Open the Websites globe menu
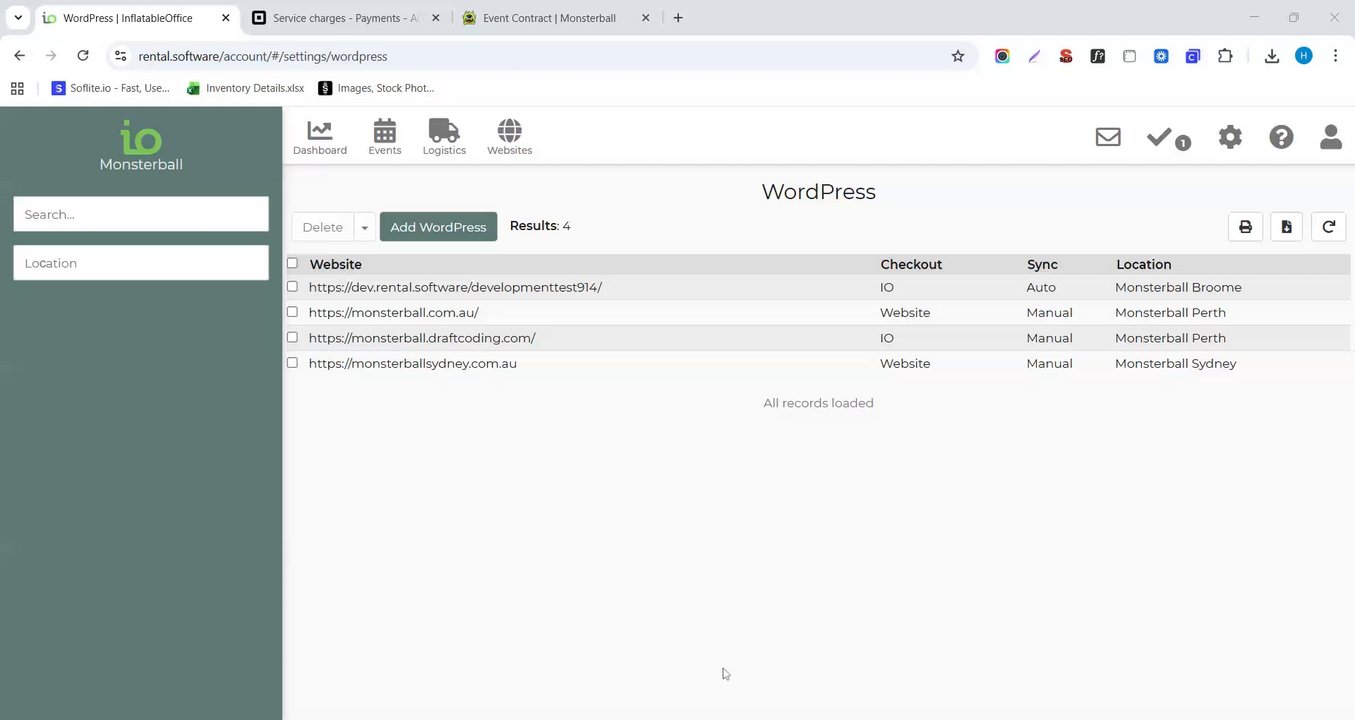 coord(509,137)
